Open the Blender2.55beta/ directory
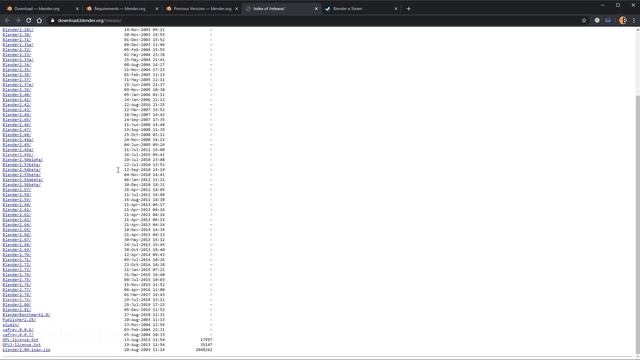640x360 pixels. click(x=22, y=175)
